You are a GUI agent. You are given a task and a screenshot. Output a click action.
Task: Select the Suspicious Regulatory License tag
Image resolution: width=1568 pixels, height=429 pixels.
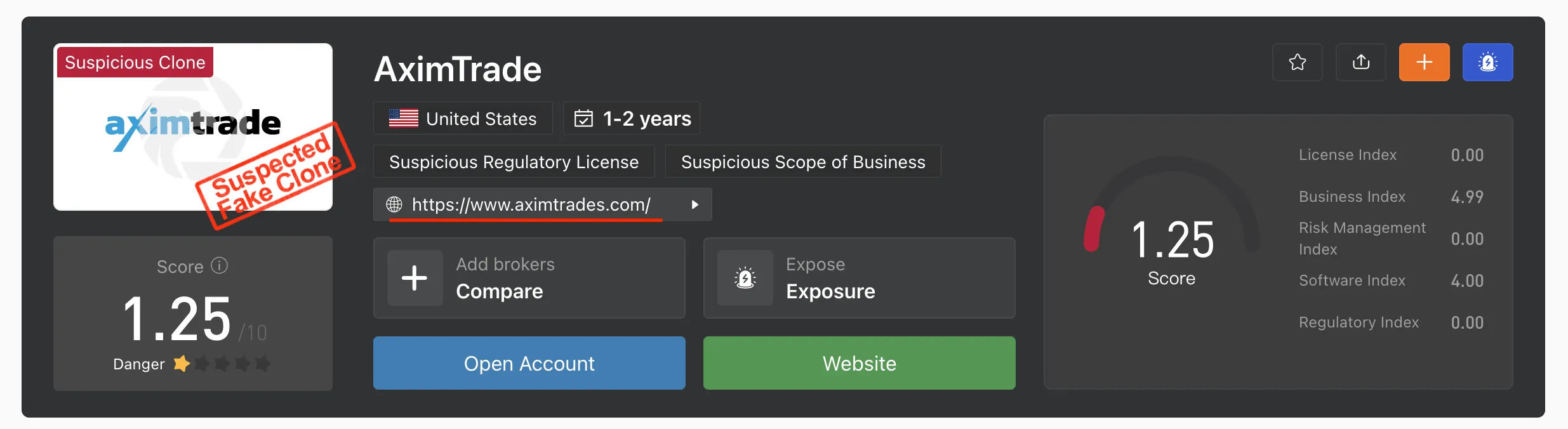click(x=514, y=162)
